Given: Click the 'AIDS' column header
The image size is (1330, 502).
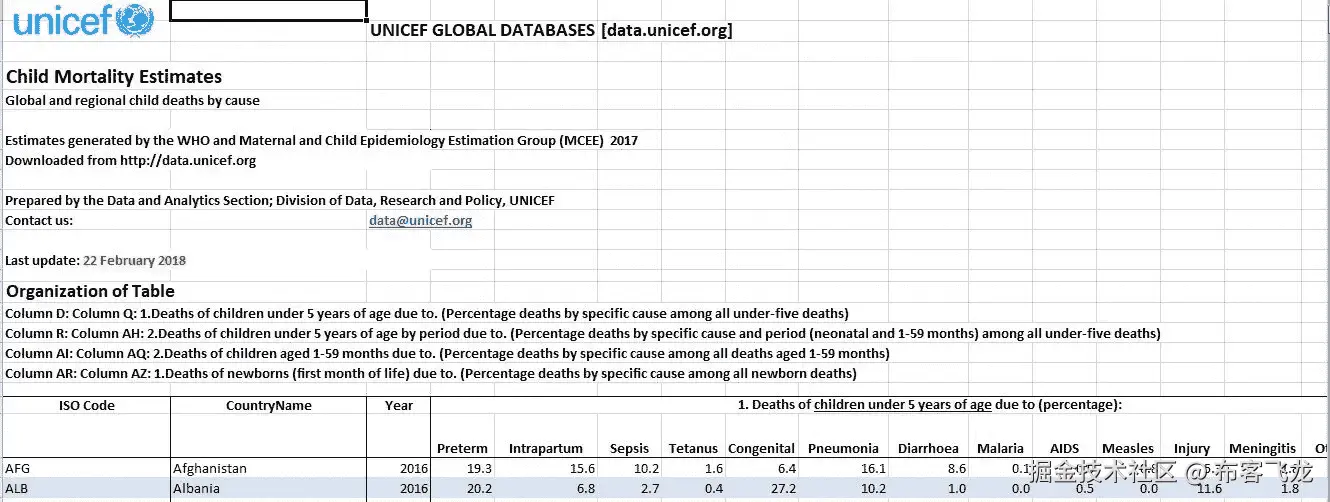Looking at the screenshot, I should tap(1064, 449).
